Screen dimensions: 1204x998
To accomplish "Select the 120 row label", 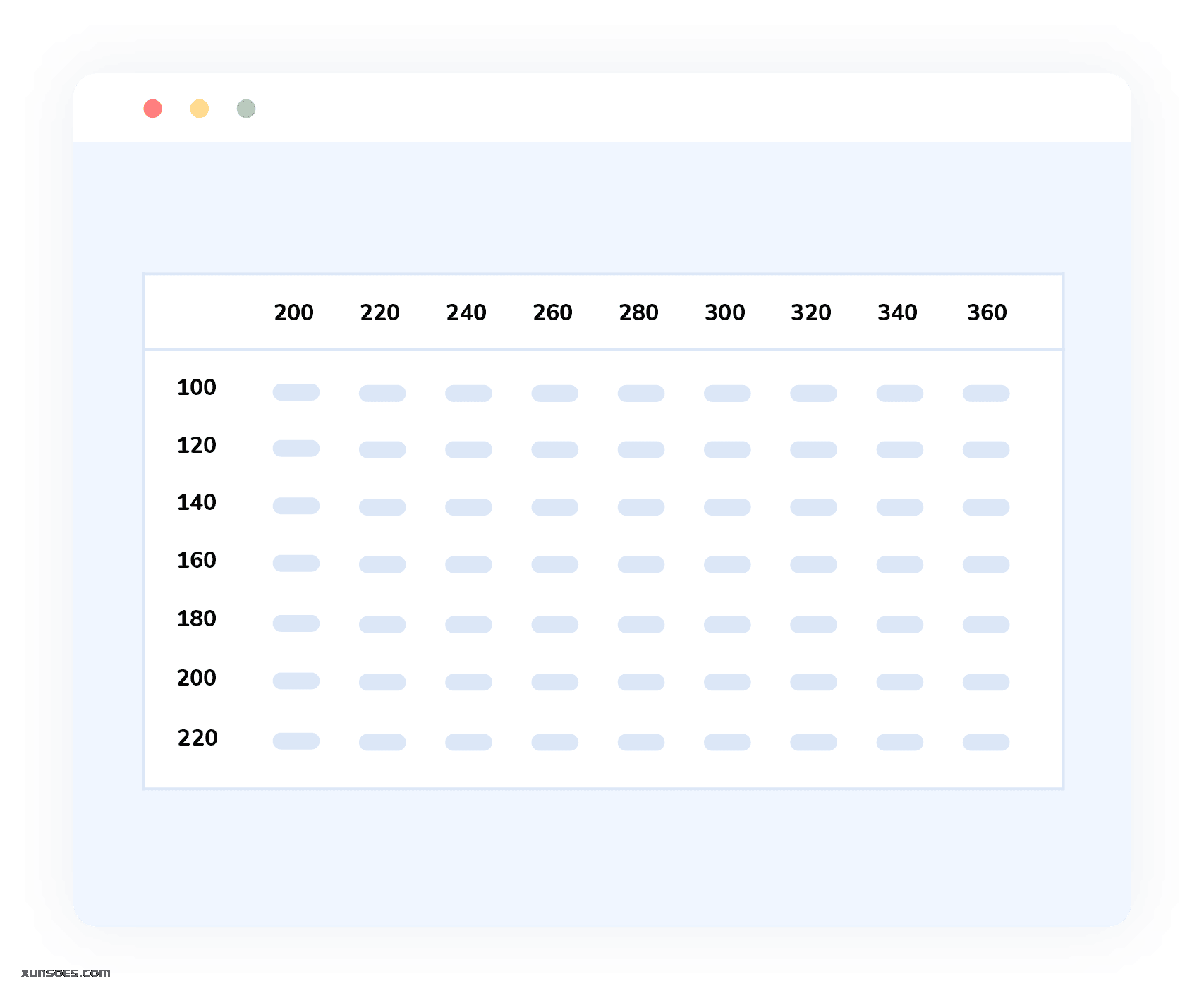I will tap(197, 445).
